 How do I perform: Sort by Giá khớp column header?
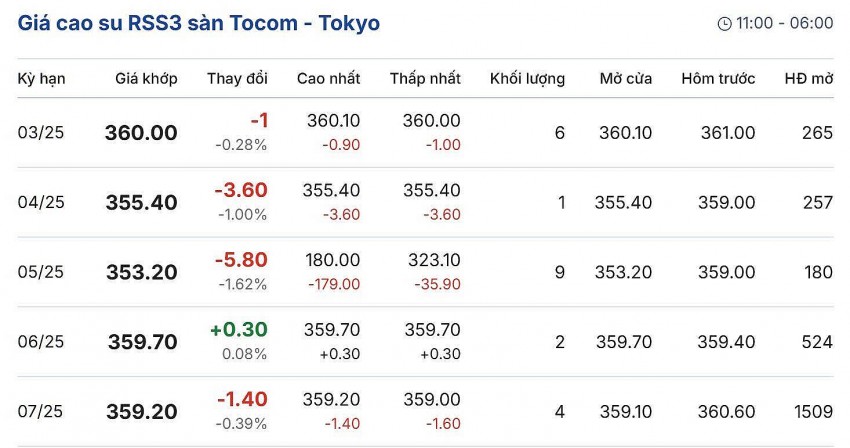pos(146,78)
